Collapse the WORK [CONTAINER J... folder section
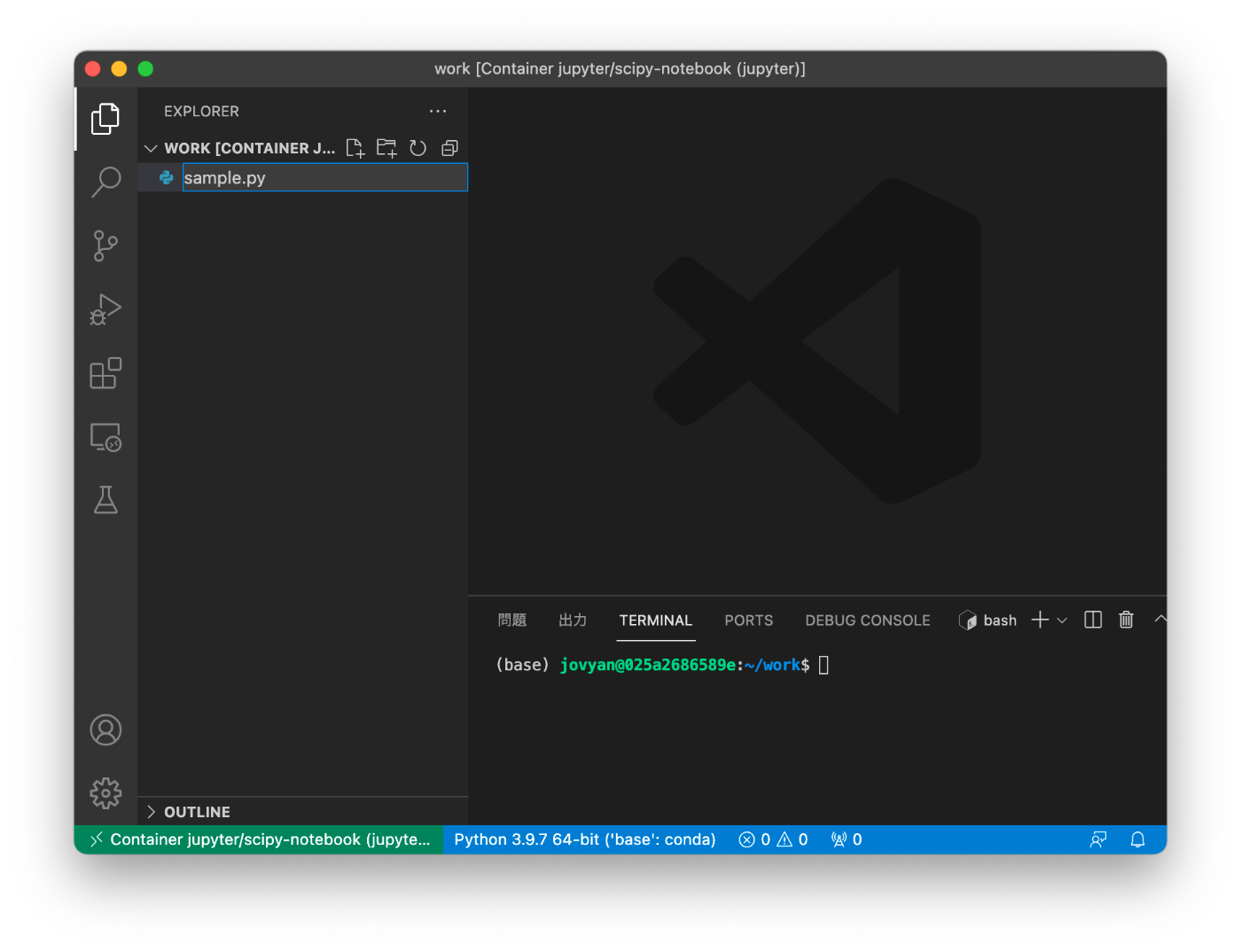This screenshot has width=1241, height=952. point(151,148)
